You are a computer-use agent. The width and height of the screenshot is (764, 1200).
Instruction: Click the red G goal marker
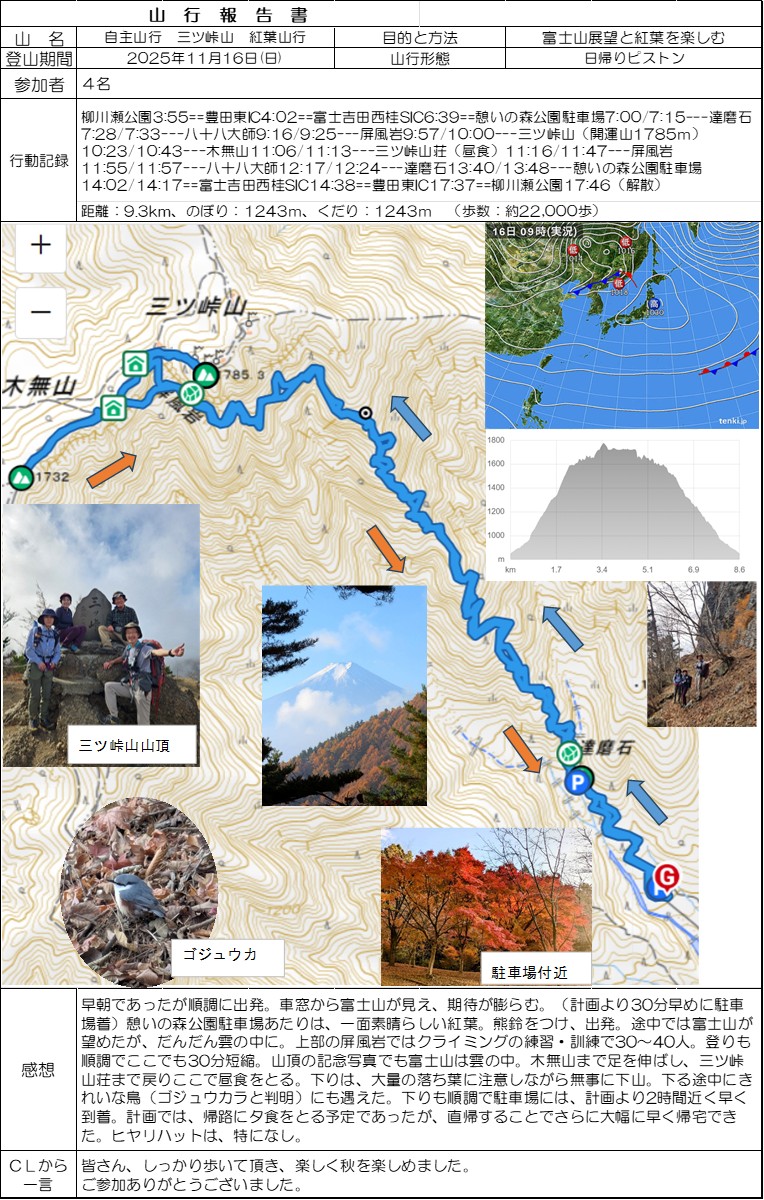(x=665, y=877)
